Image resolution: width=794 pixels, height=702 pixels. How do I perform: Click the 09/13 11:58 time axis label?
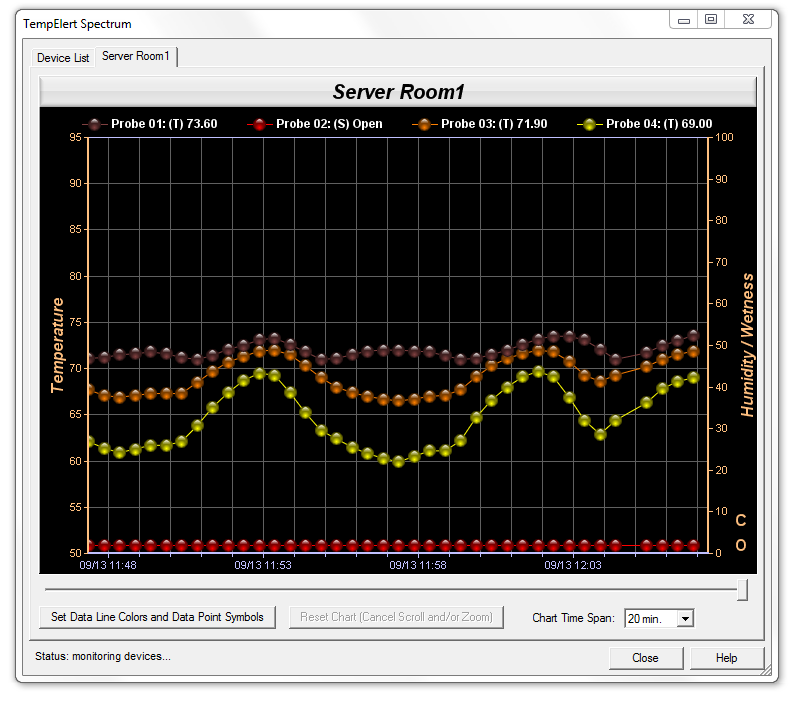(x=418, y=565)
